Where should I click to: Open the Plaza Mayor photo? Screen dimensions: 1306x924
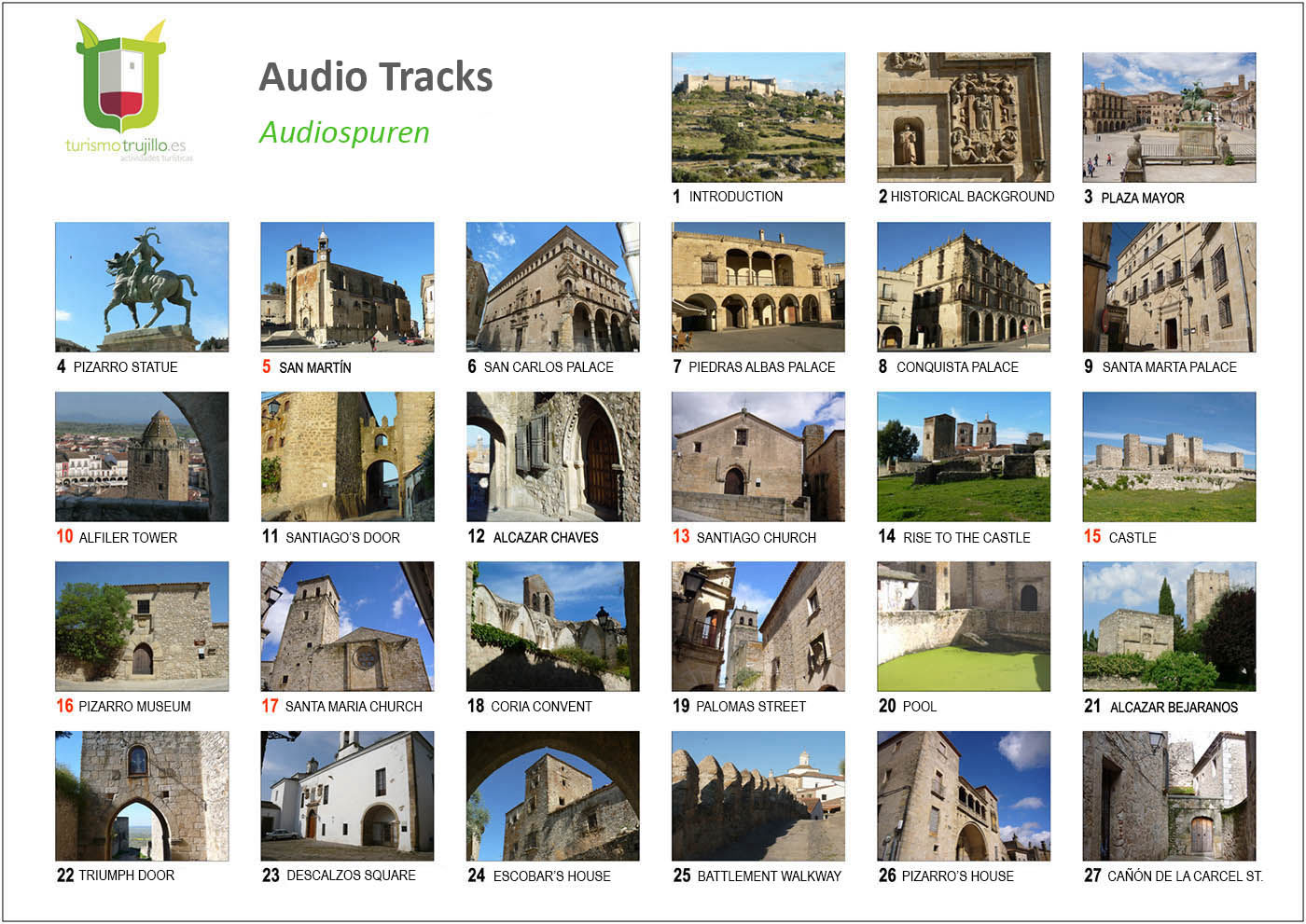pos(1169,117)
